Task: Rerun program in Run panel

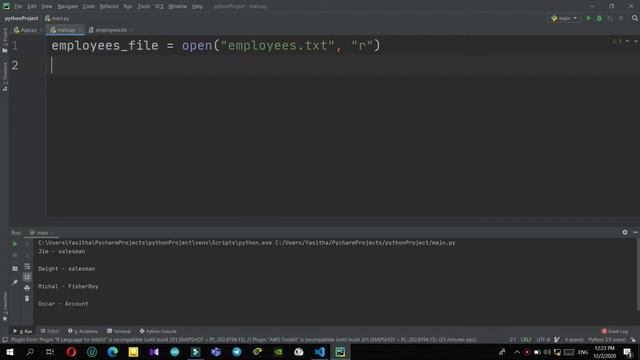Action: pos(15,244)
